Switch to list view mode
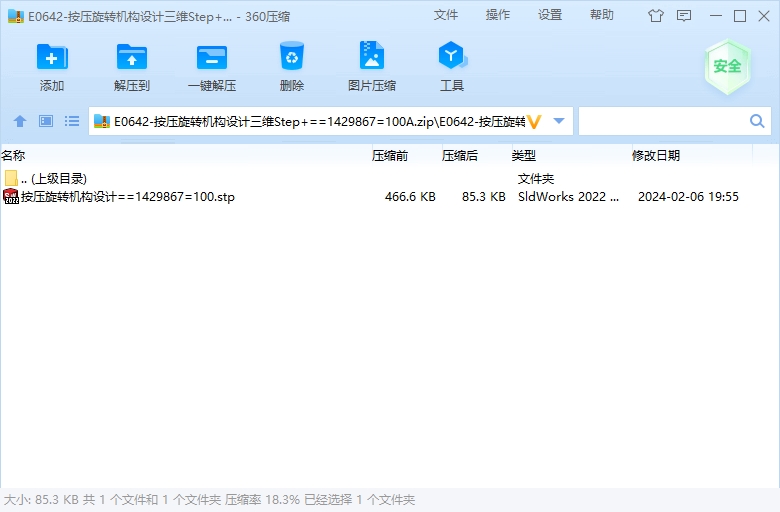The width and height of the screenshot is (780, 512). pyautogui.click(x=72, y=121)
